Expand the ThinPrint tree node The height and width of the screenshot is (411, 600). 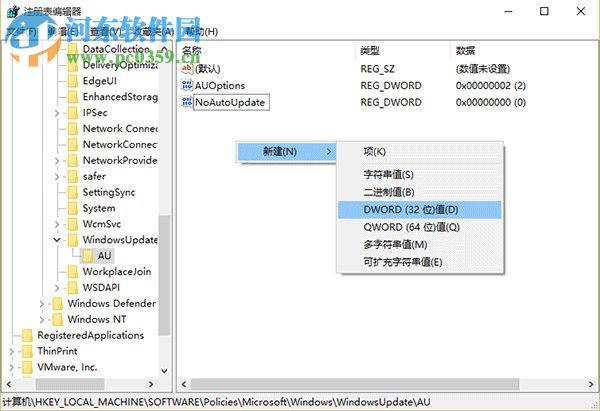11,351
